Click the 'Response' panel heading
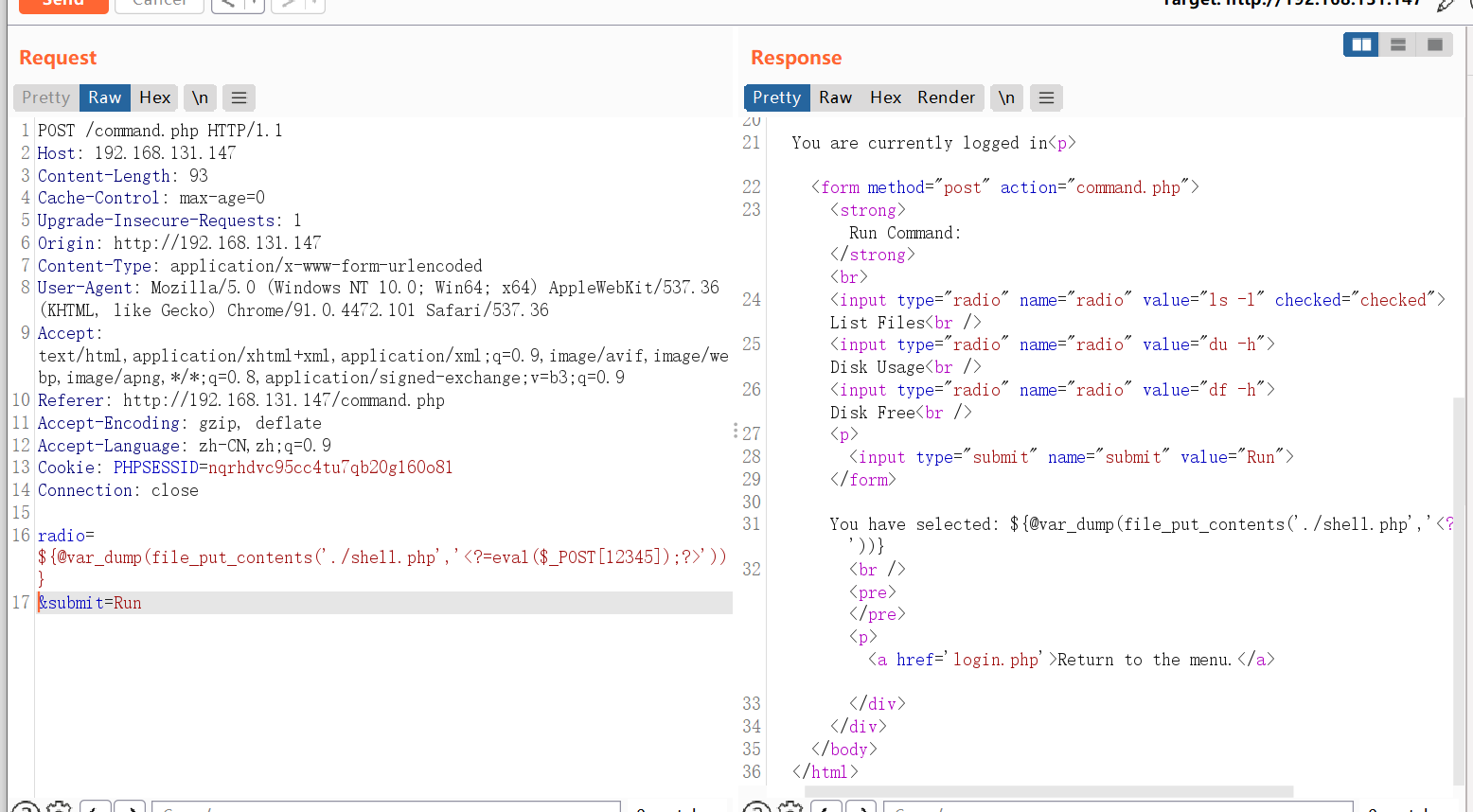Viewport: 1473px width, 812px height. click(x=796, y=58)
